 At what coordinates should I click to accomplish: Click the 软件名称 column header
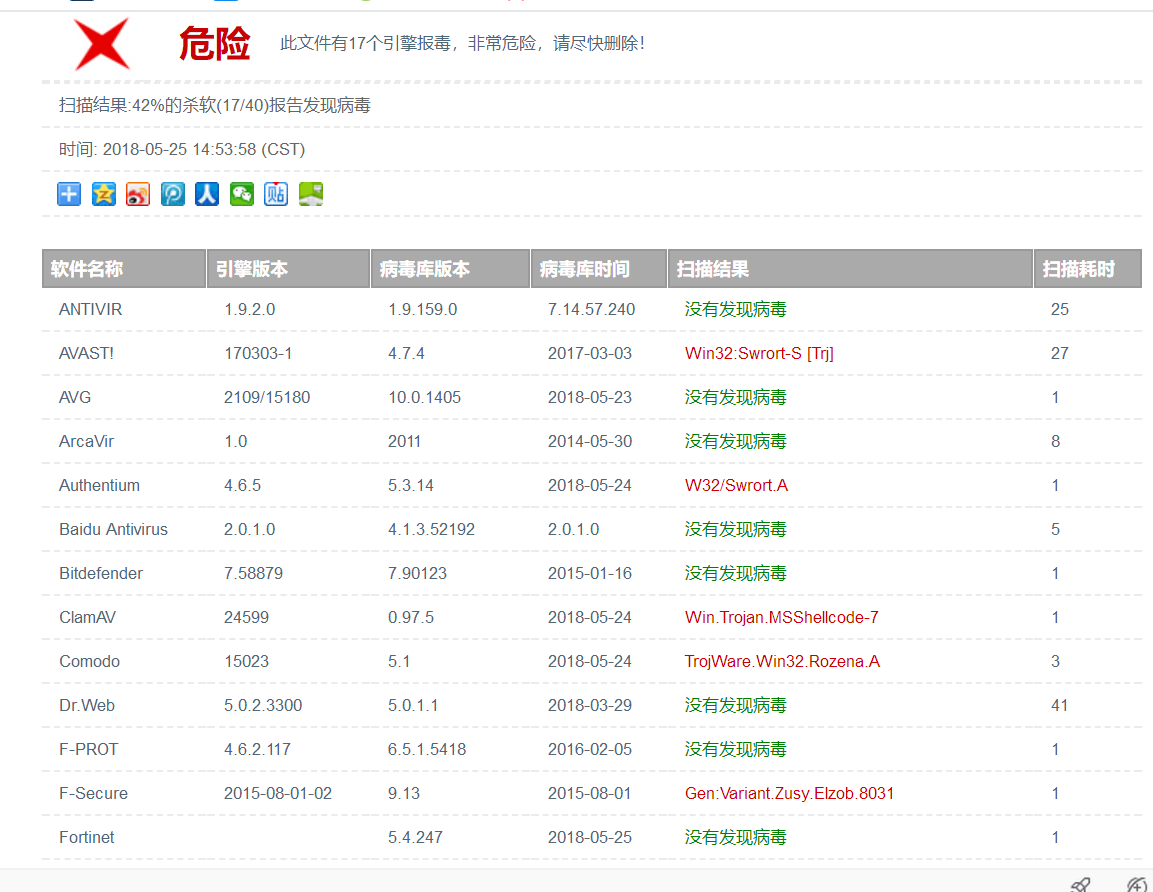[124, 268]
